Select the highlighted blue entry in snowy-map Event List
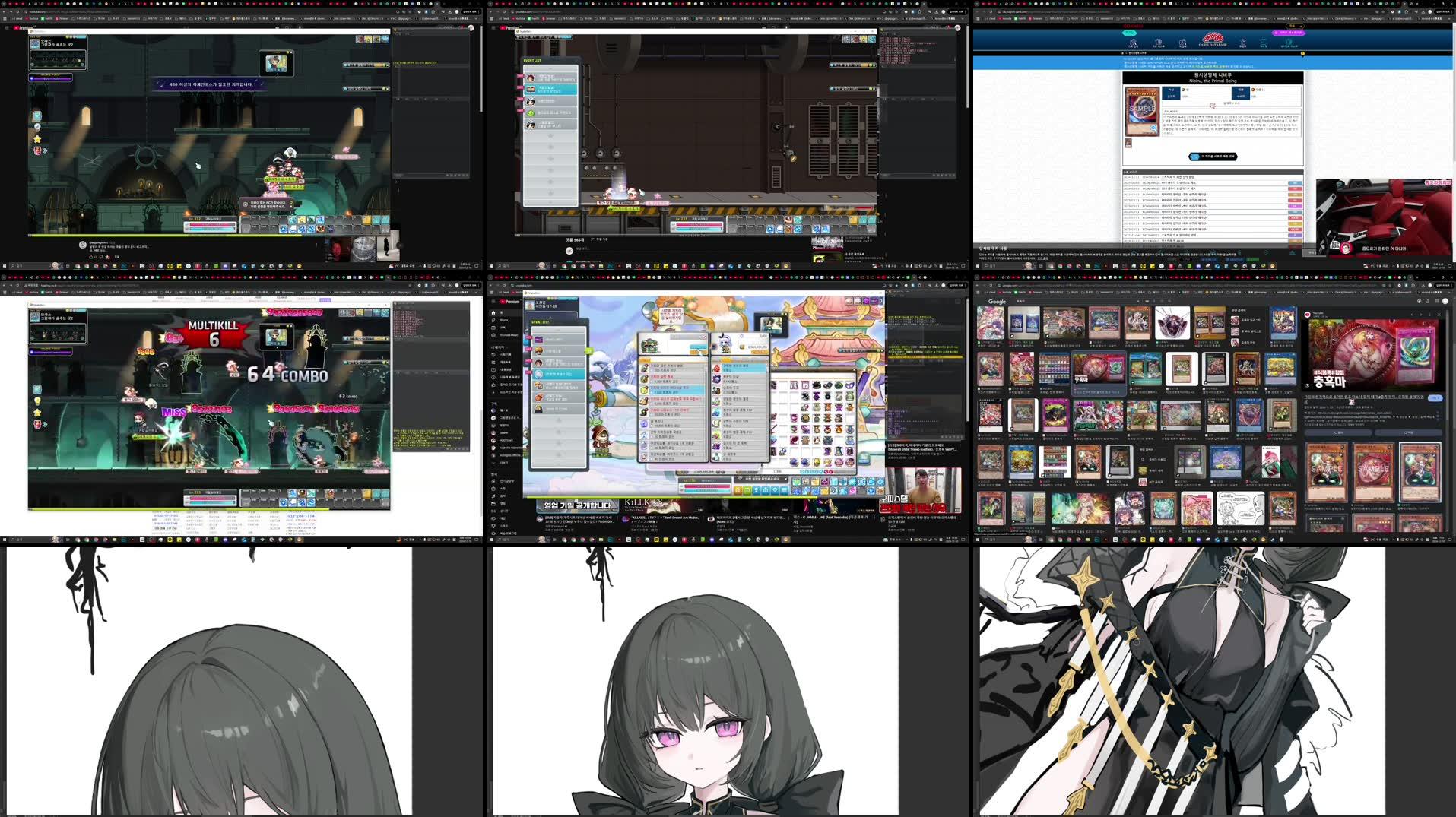This screenshot has height=817, width=1456. click(559, 374)
